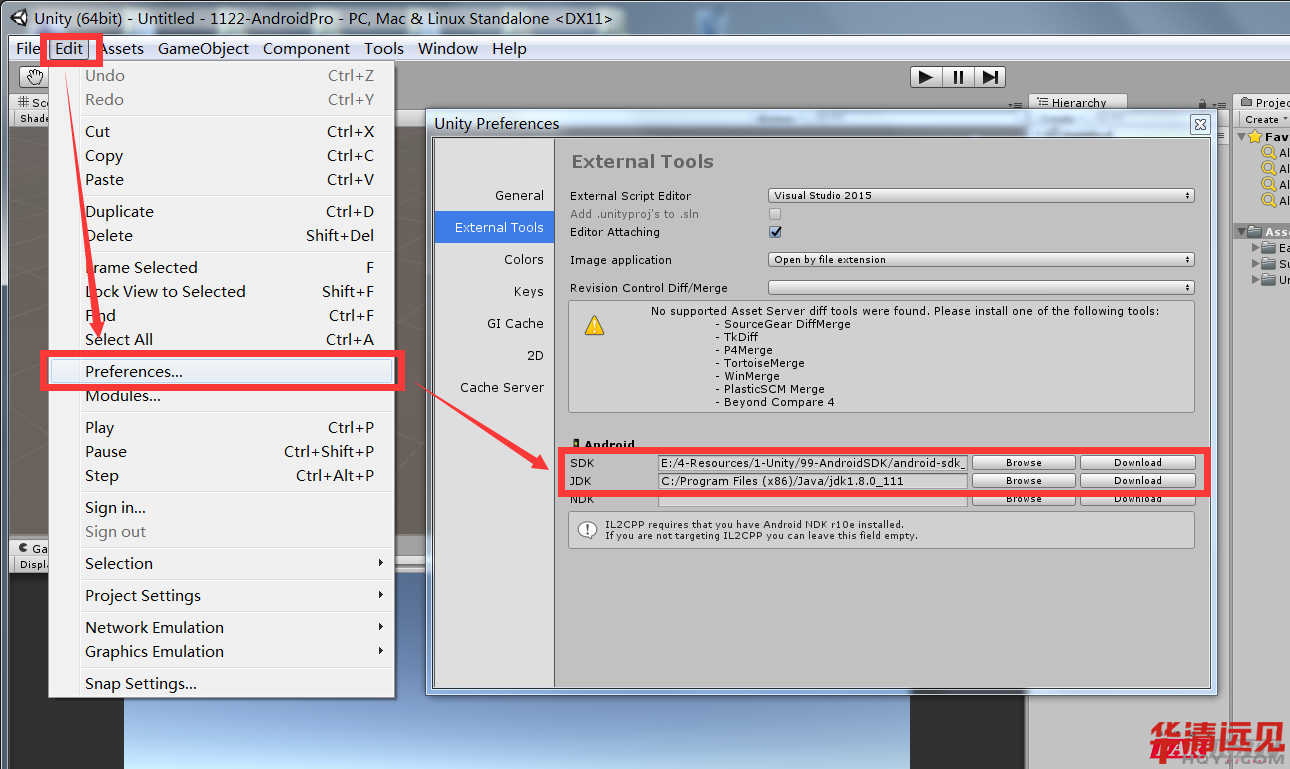The height and width of the screenshot is (769, 1290).
Task: Click the Step frame icon
Action: click(x=990, y=77)
